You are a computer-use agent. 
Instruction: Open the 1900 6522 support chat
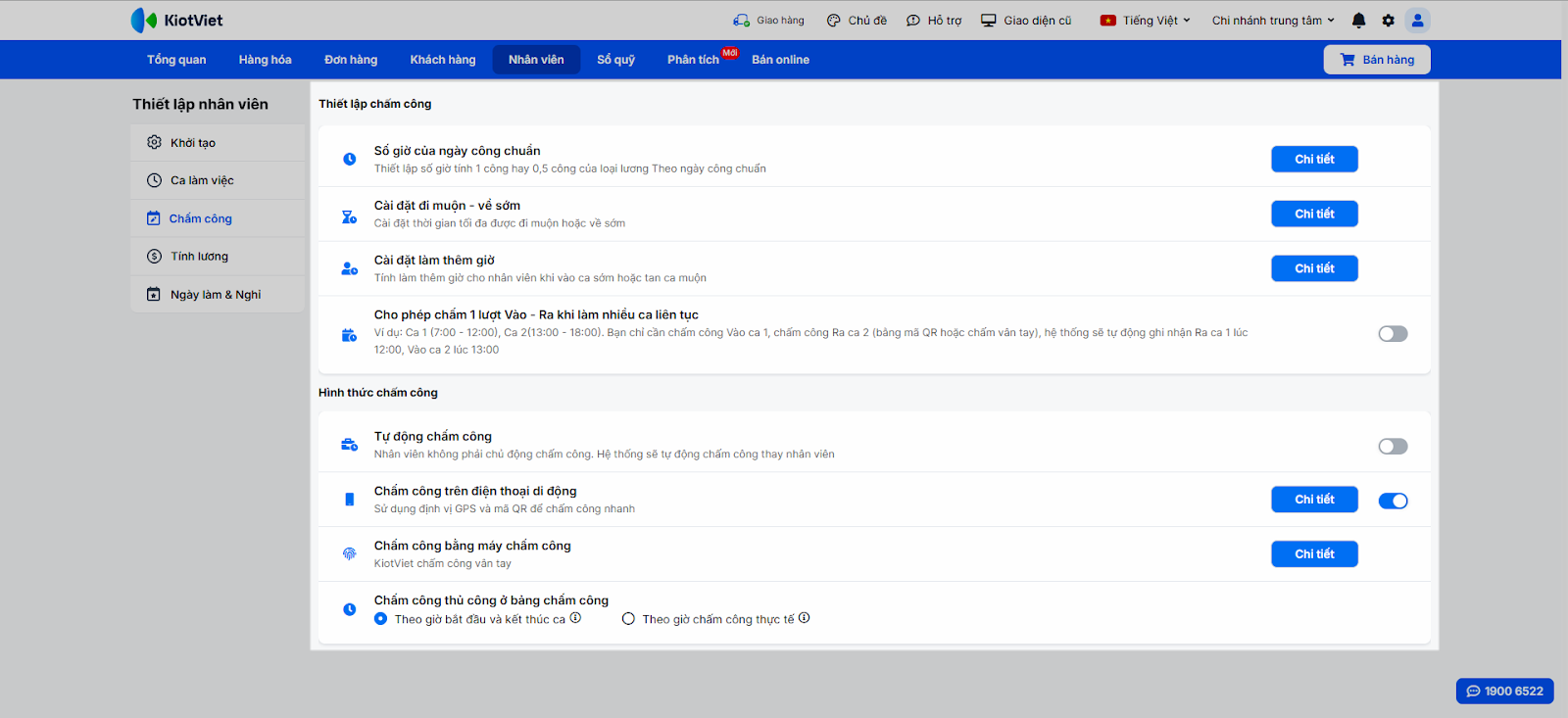1504,691
